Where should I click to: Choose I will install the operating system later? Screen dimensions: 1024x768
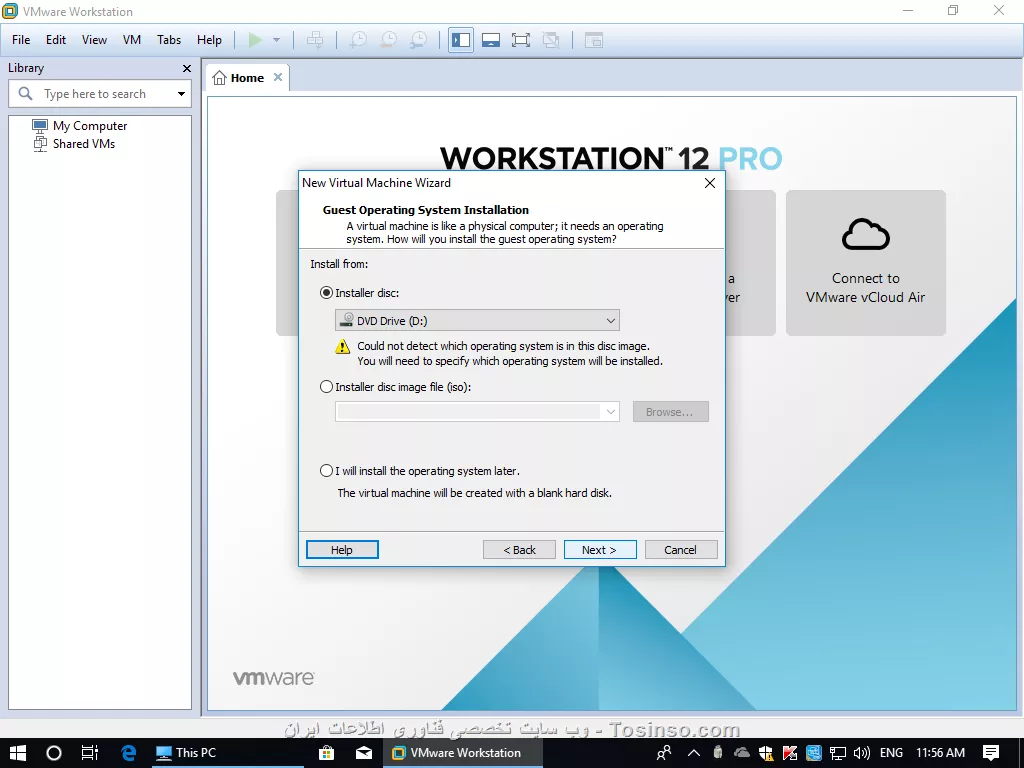click(x=326, y=471)
